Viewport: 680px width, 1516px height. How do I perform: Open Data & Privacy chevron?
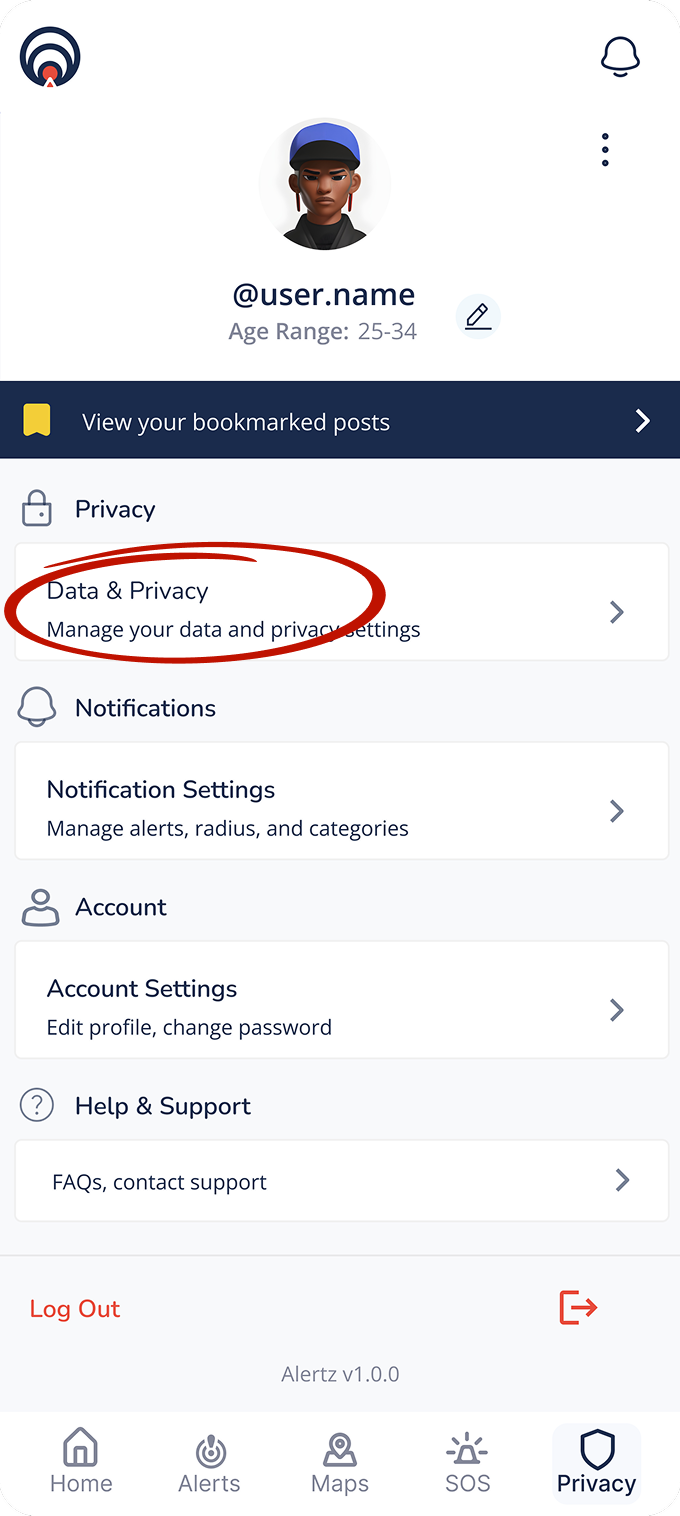point(617,612)
